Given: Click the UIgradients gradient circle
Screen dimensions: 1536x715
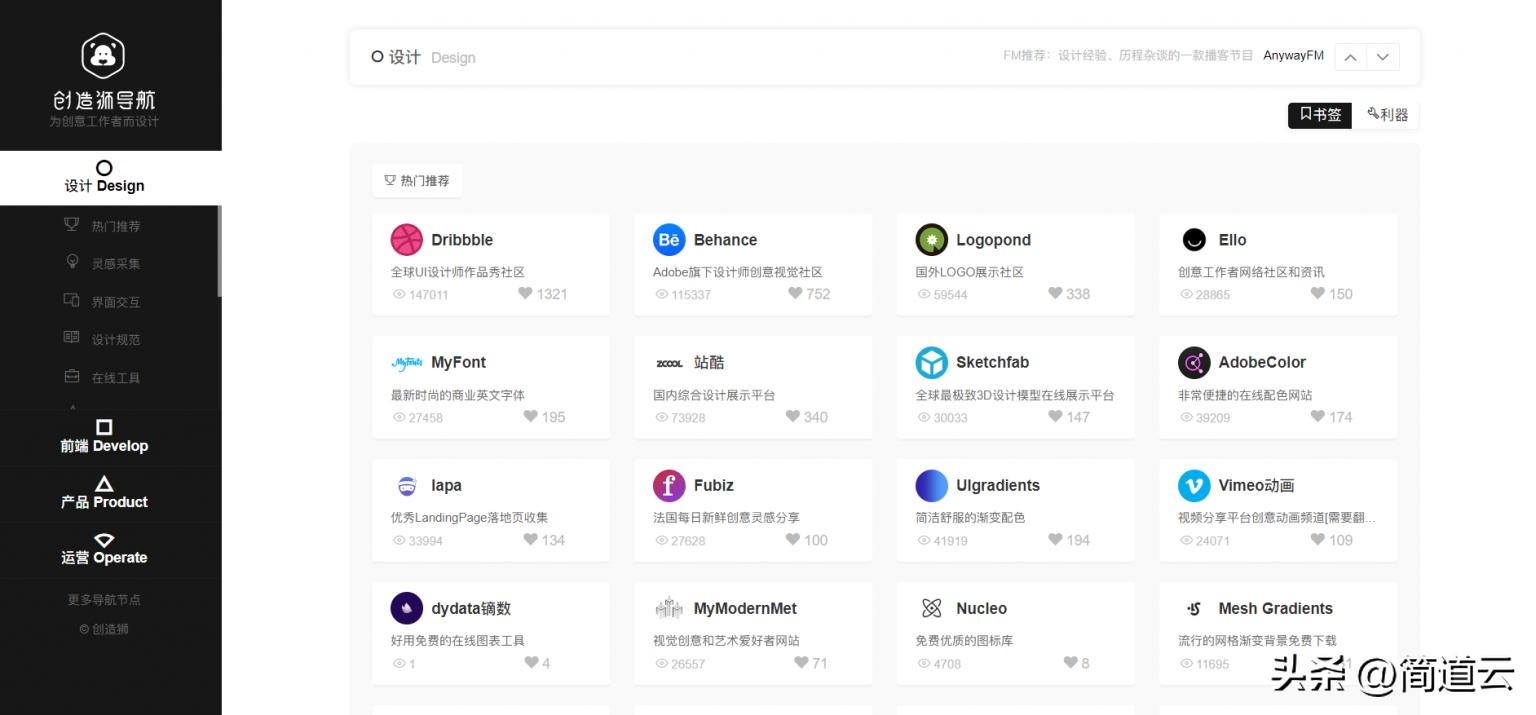Looking at the screenshot, I should (x=931, y=485).
